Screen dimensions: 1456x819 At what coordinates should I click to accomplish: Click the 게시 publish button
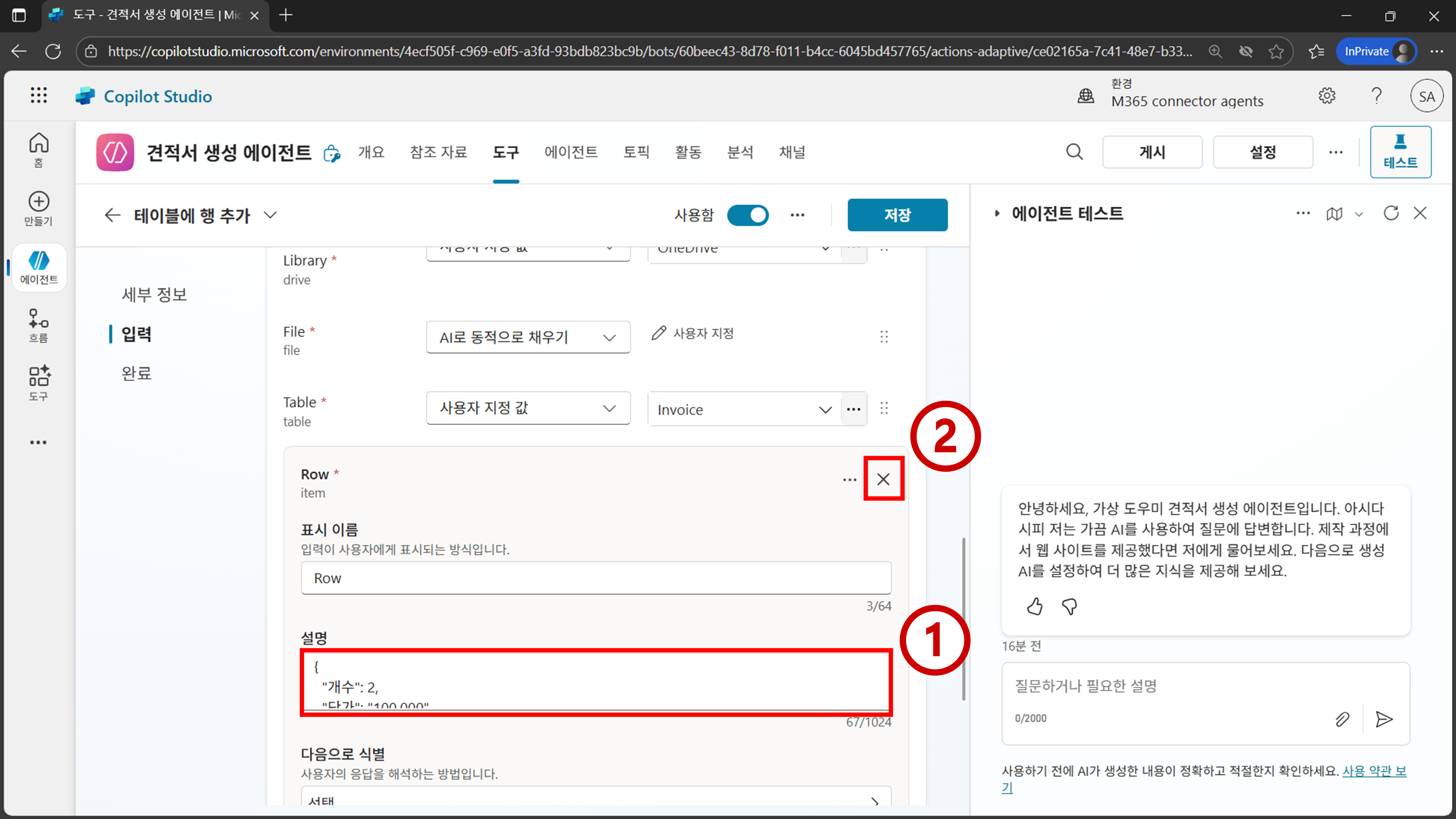pyautogui.click(x=1152, y=152)
